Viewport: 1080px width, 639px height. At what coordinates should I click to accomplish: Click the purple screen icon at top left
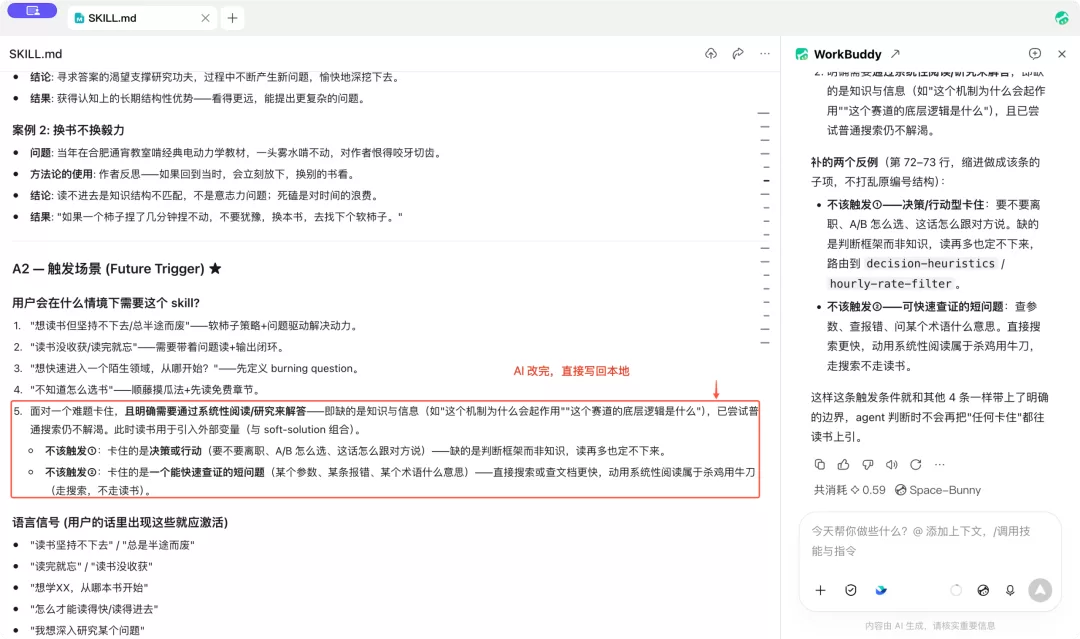click(x=32, y=10)
